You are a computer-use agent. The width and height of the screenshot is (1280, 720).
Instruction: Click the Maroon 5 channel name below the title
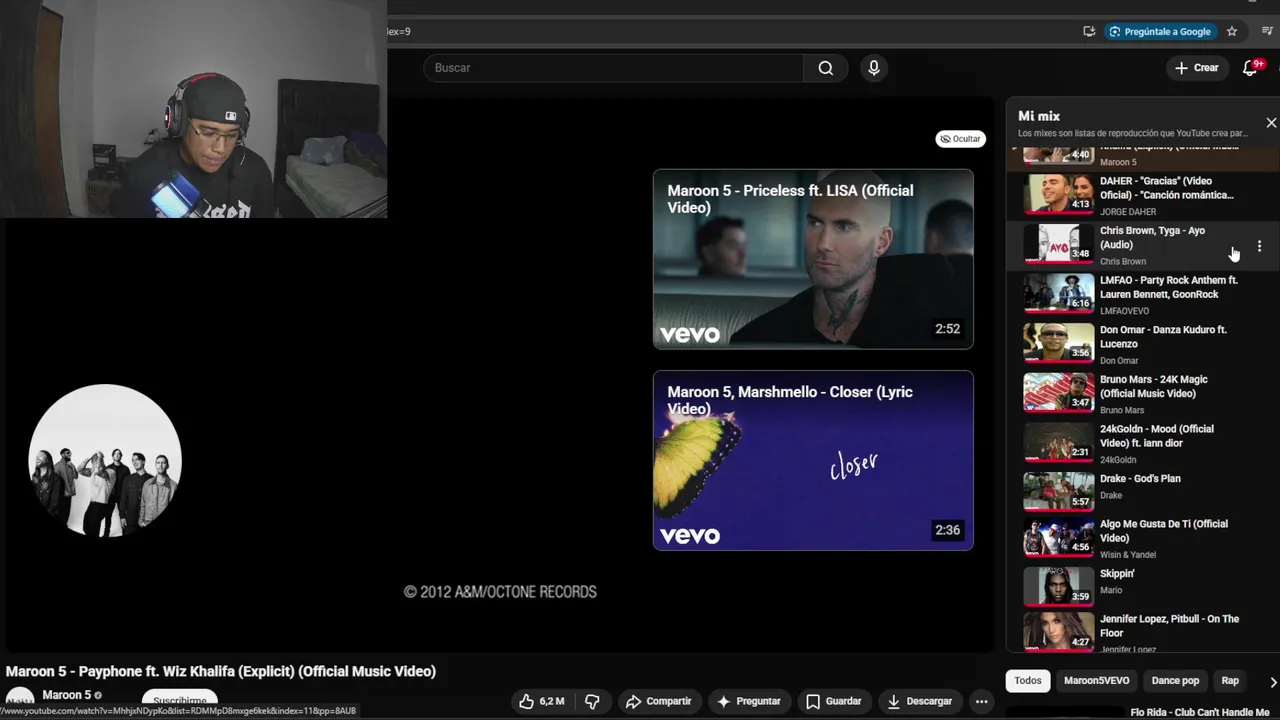click(x=66, y=695)
